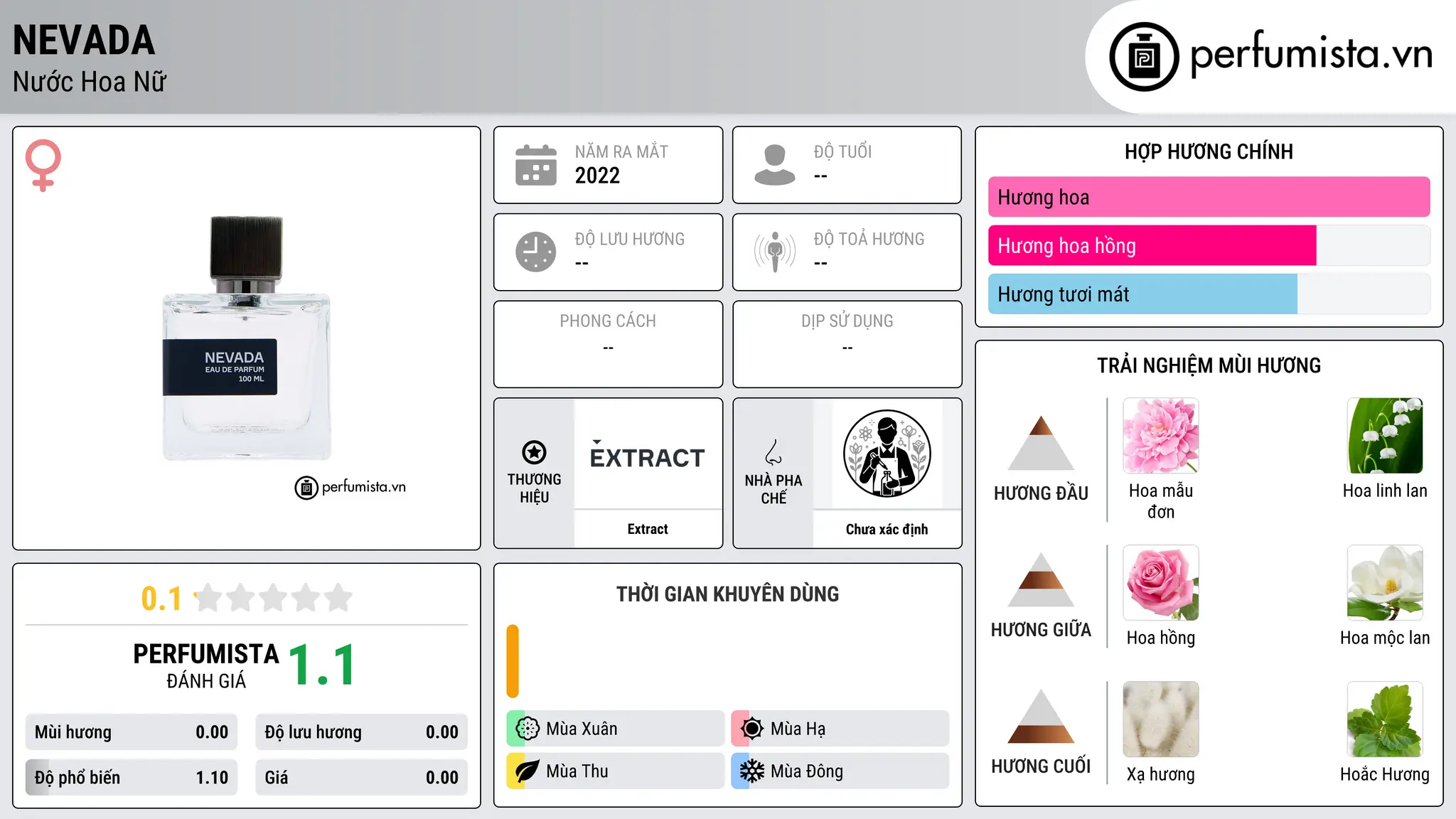Image resolution: width=1456 pixels, height=819 pixels.
Task: Click the orange 0.1 rating number
Action: tap(161, 599)
